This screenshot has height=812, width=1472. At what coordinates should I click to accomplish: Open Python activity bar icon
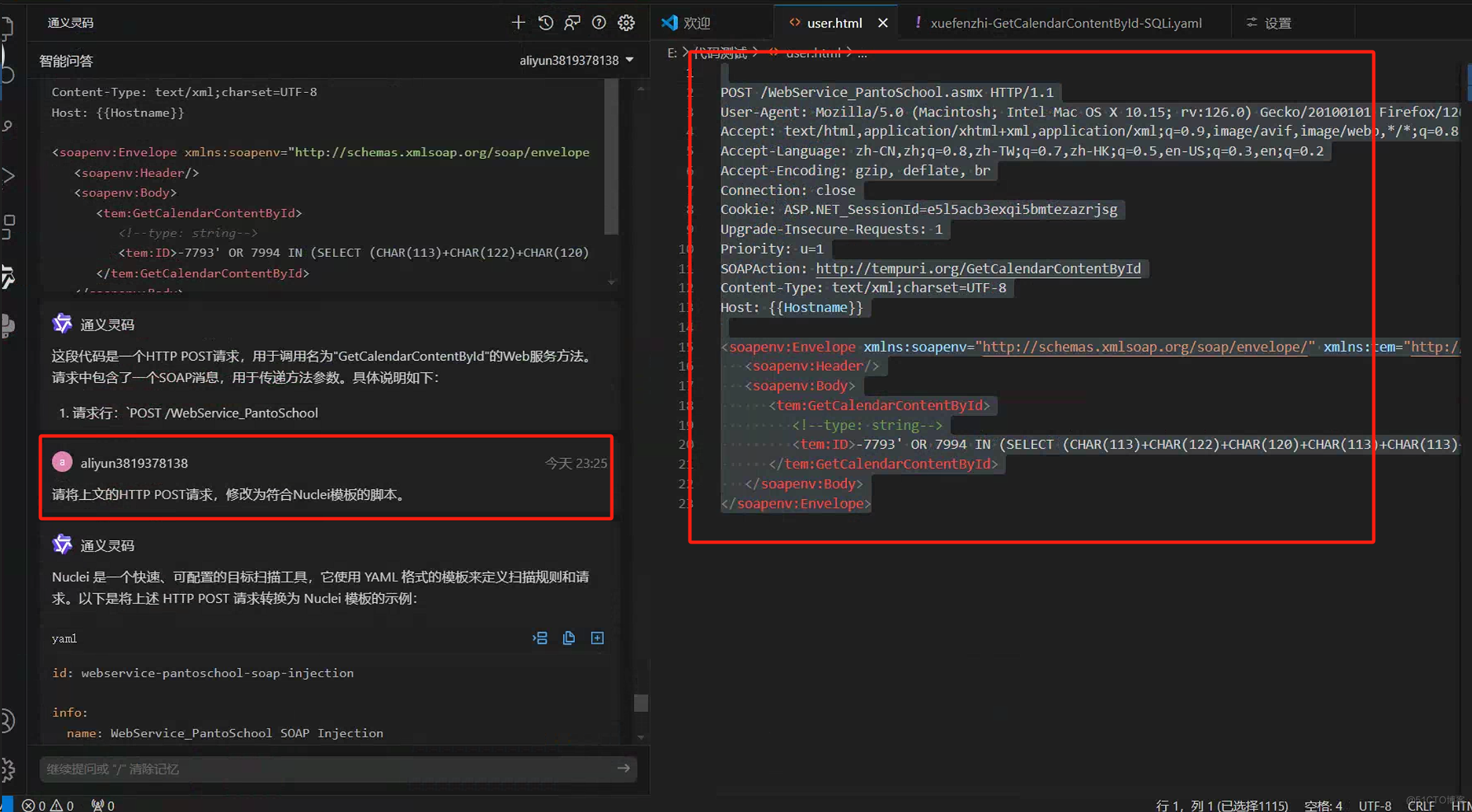pyautogui.click(x=7, y=326)
